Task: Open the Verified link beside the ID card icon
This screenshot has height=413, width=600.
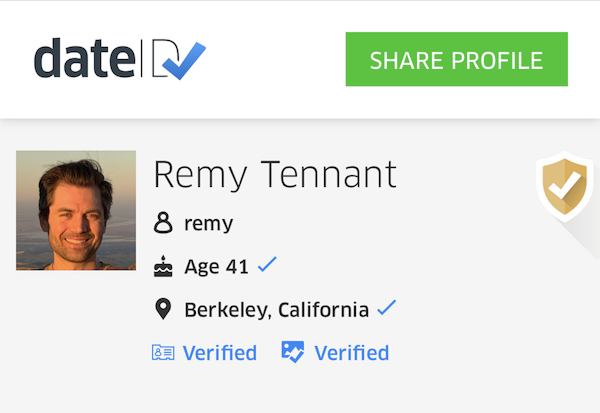Action: pyautogui.click(x=220, y=353)
